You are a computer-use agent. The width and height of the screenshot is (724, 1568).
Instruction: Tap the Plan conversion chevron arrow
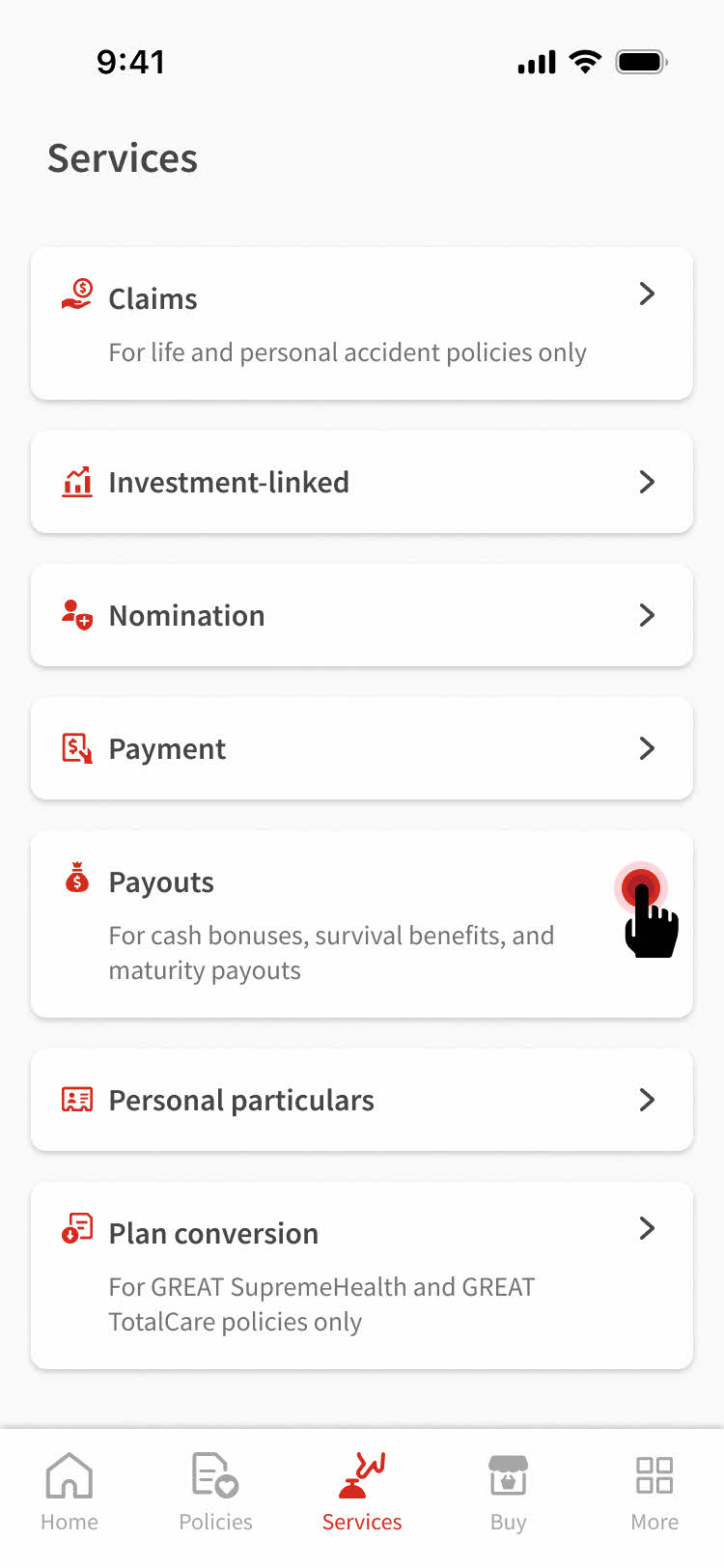tap(647, 1228)
